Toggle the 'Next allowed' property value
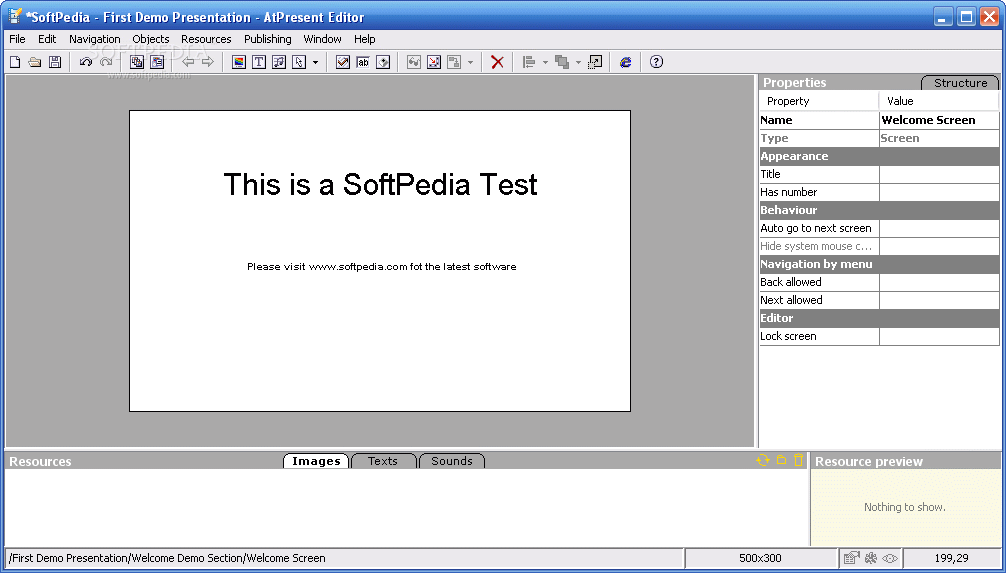The image size is (1006, 573). click(x=939, y=300)
